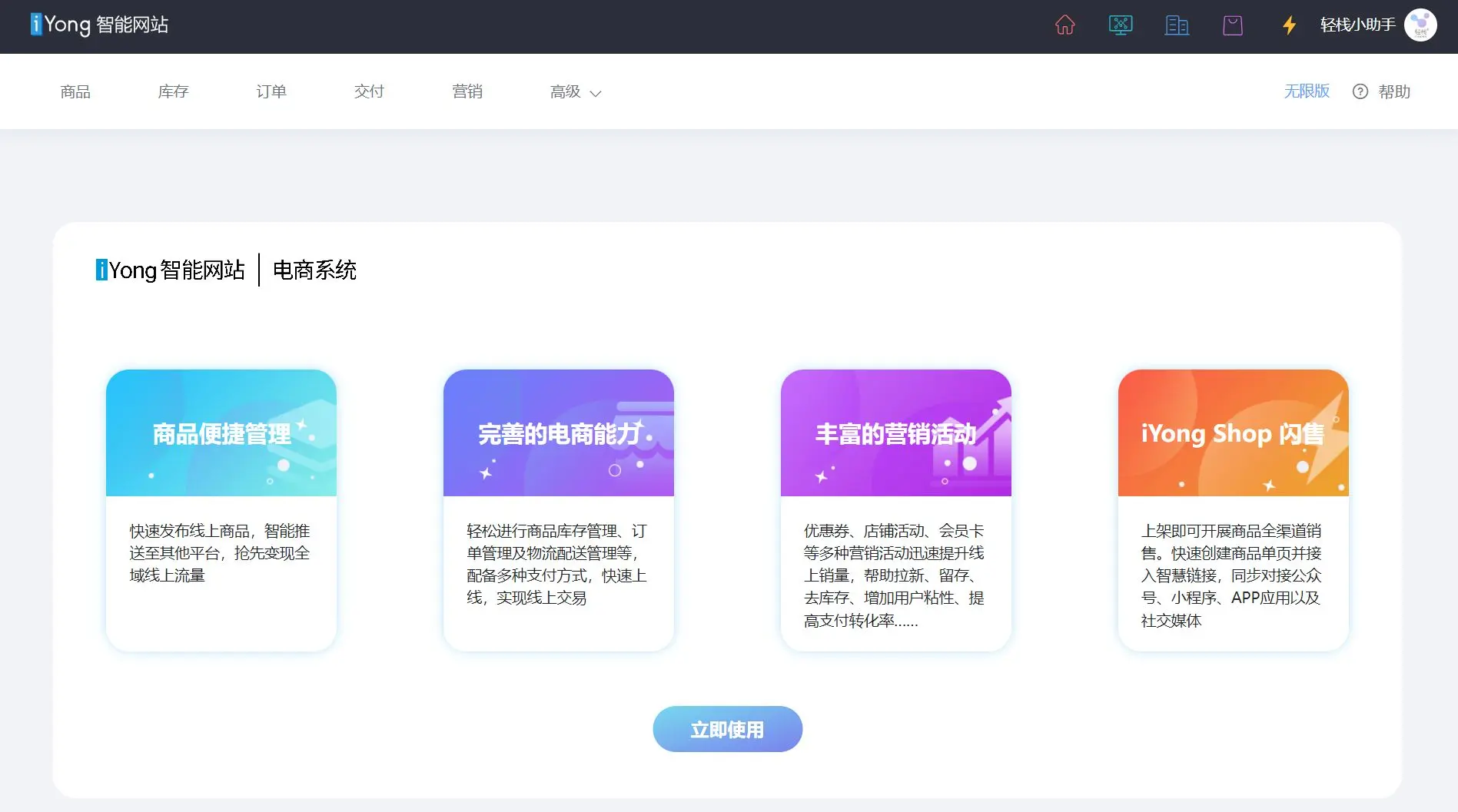Open the 商品 menu
Screen dimensions: 1458x812
75,91
